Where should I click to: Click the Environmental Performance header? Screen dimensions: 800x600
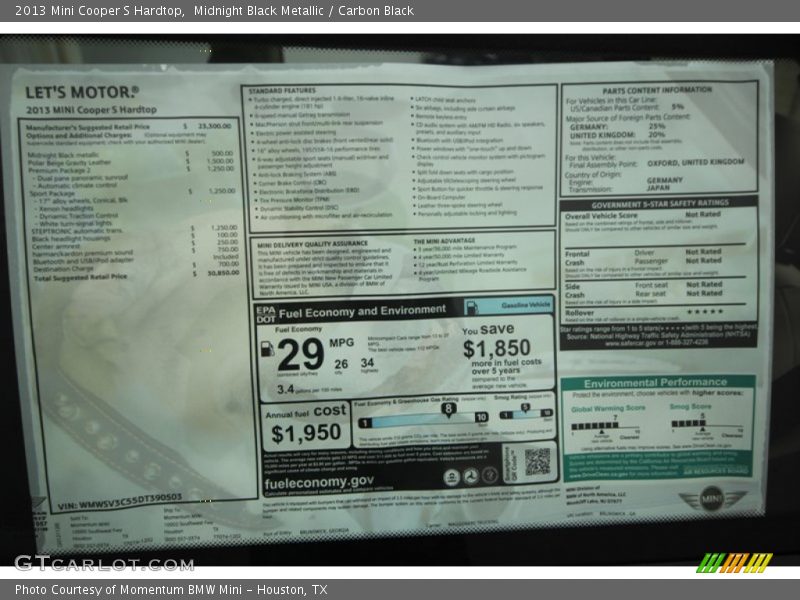[x=656, y=383]
